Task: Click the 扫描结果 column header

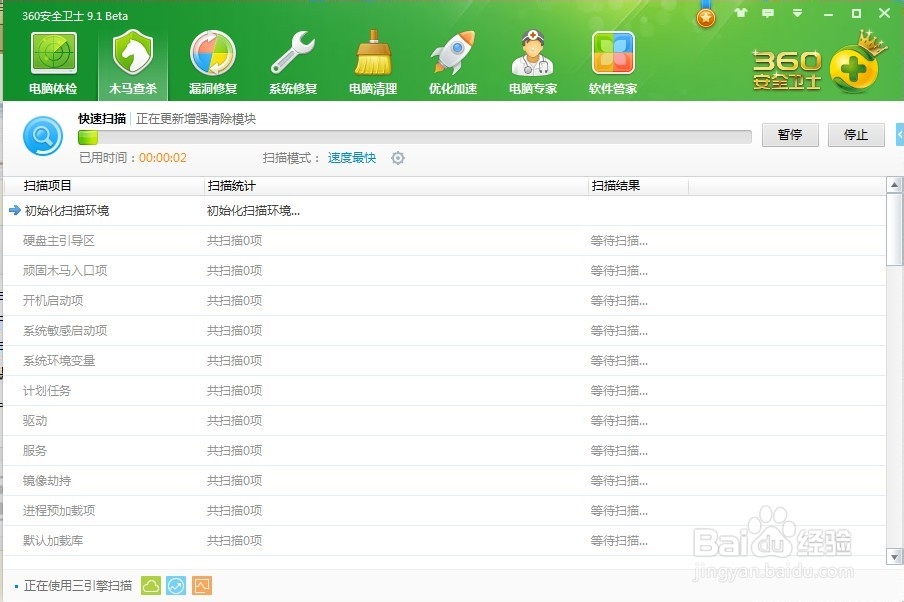Action: point(638,186)
